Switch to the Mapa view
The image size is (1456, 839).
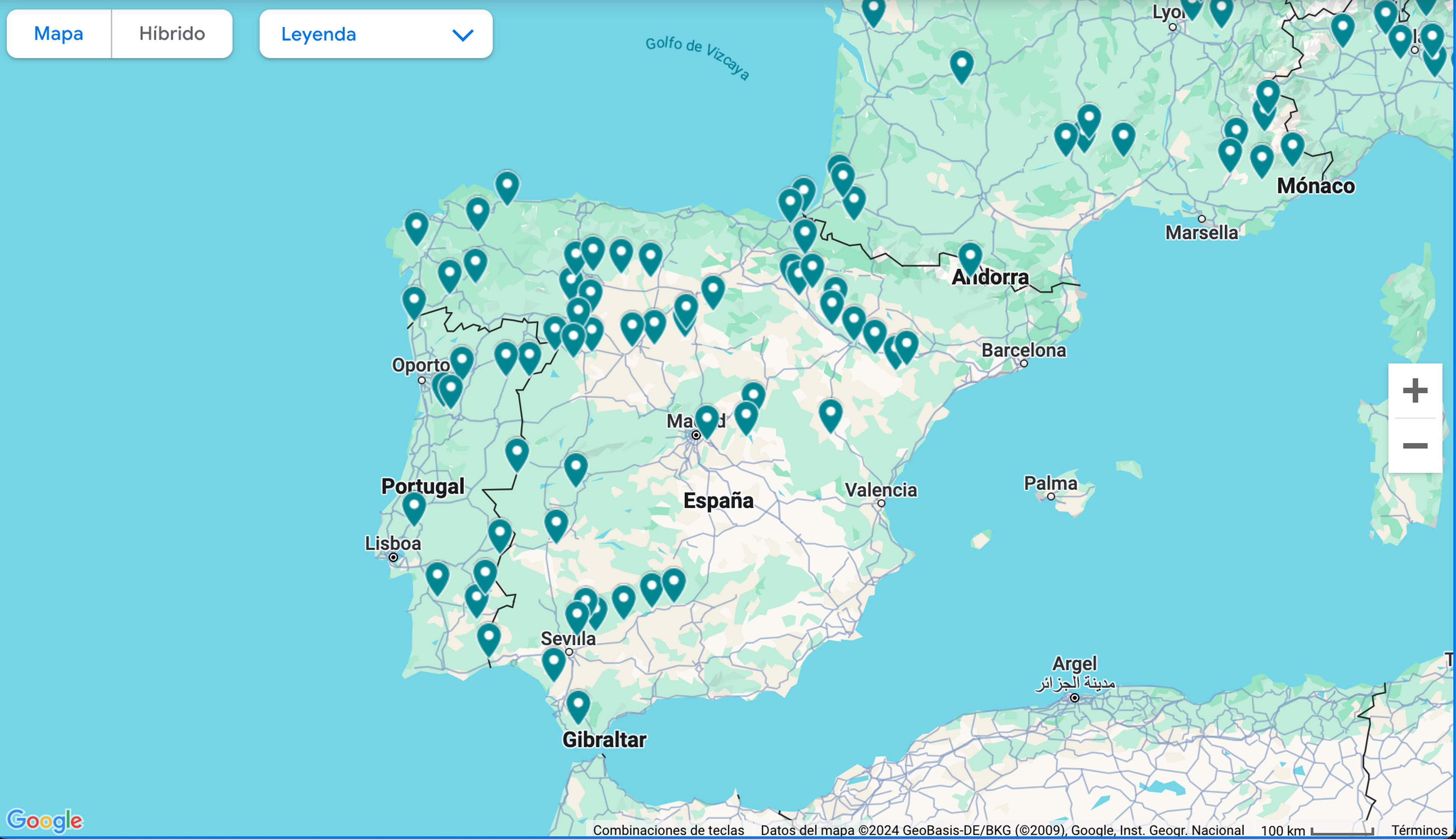tap(59, 34)
